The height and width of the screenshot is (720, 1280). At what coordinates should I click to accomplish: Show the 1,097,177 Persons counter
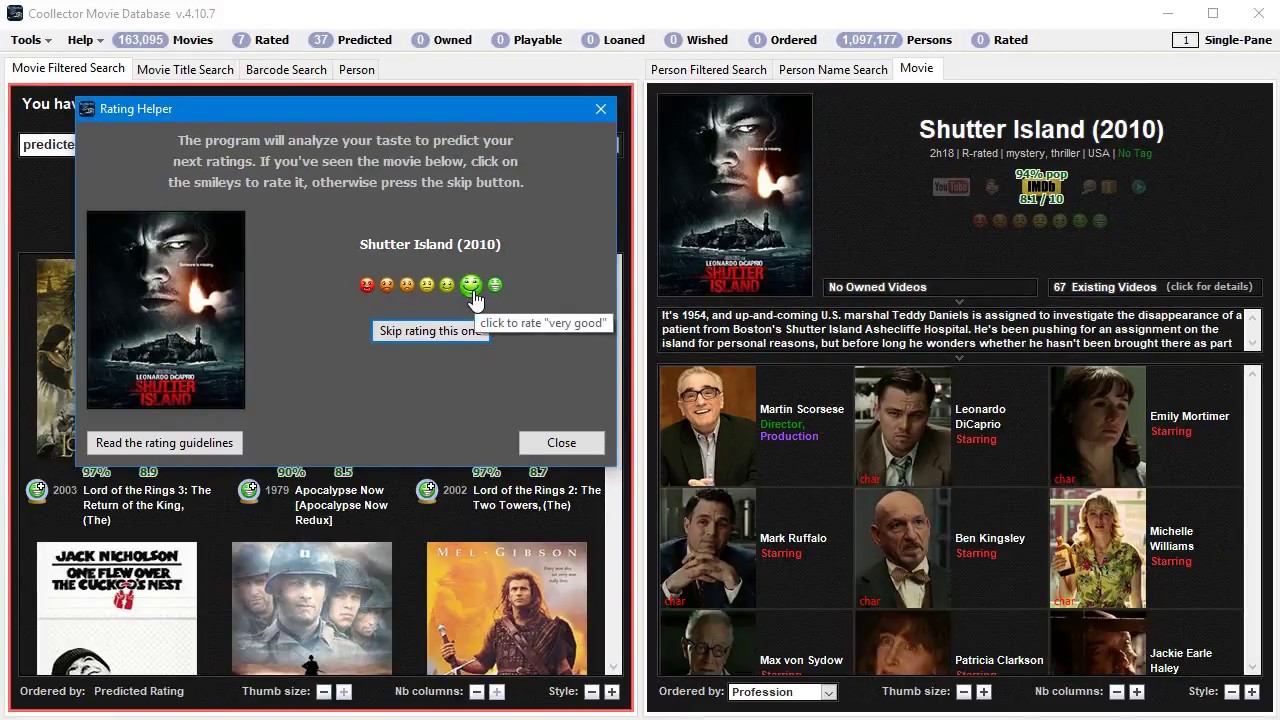[x=894, y=40]
